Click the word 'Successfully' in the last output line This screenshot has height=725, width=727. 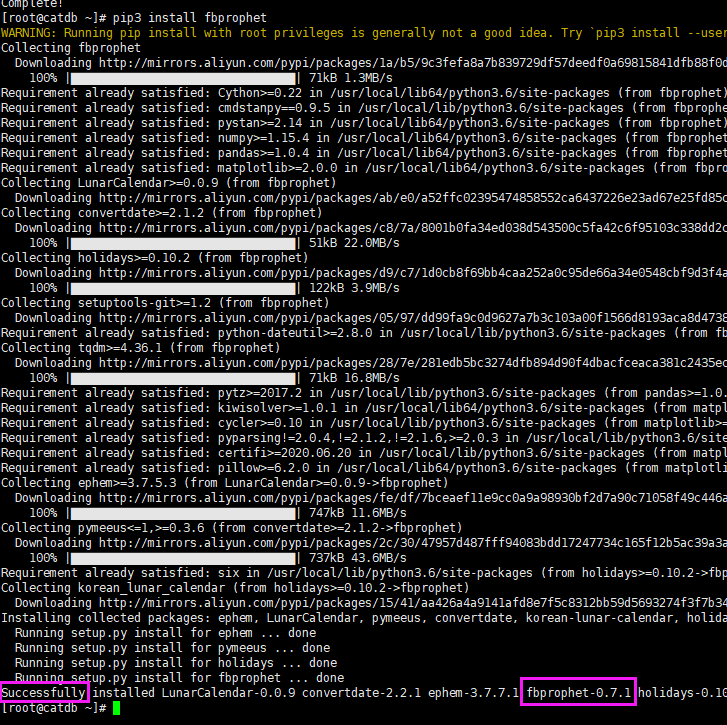(x=44, y=693)
